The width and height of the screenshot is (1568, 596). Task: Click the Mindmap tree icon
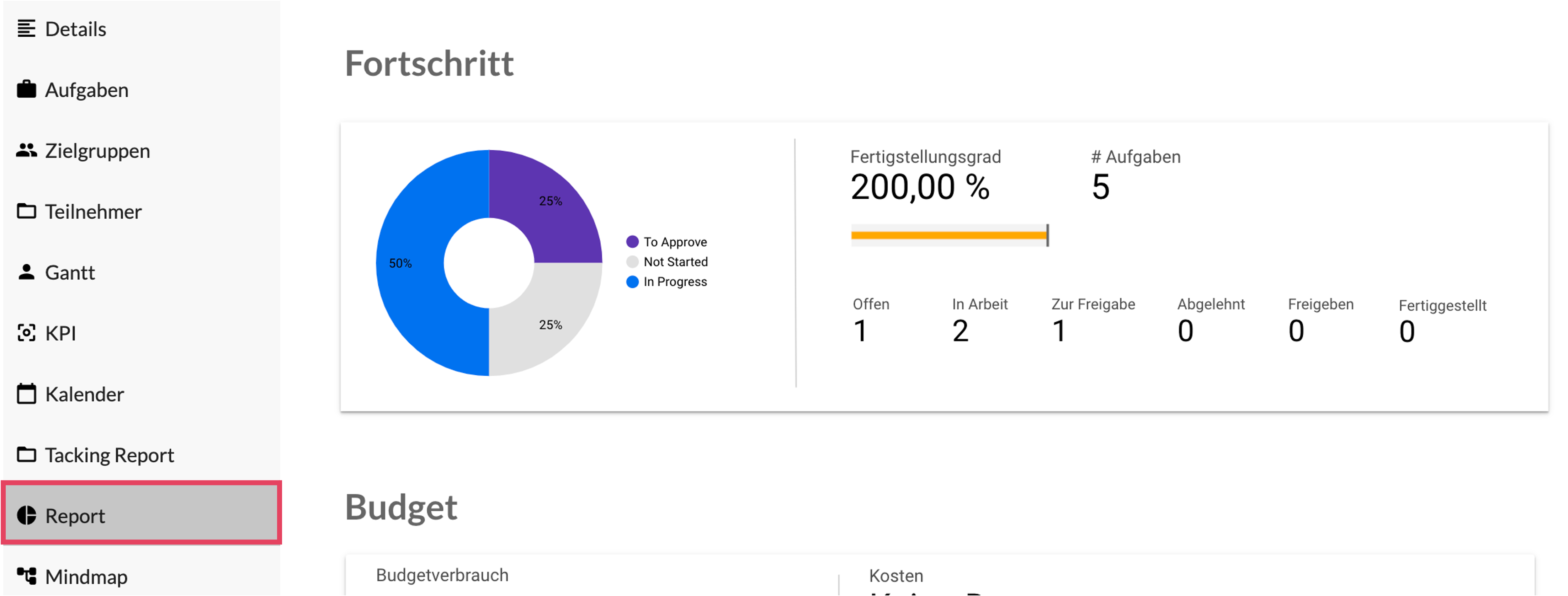[x=26, y=575]
